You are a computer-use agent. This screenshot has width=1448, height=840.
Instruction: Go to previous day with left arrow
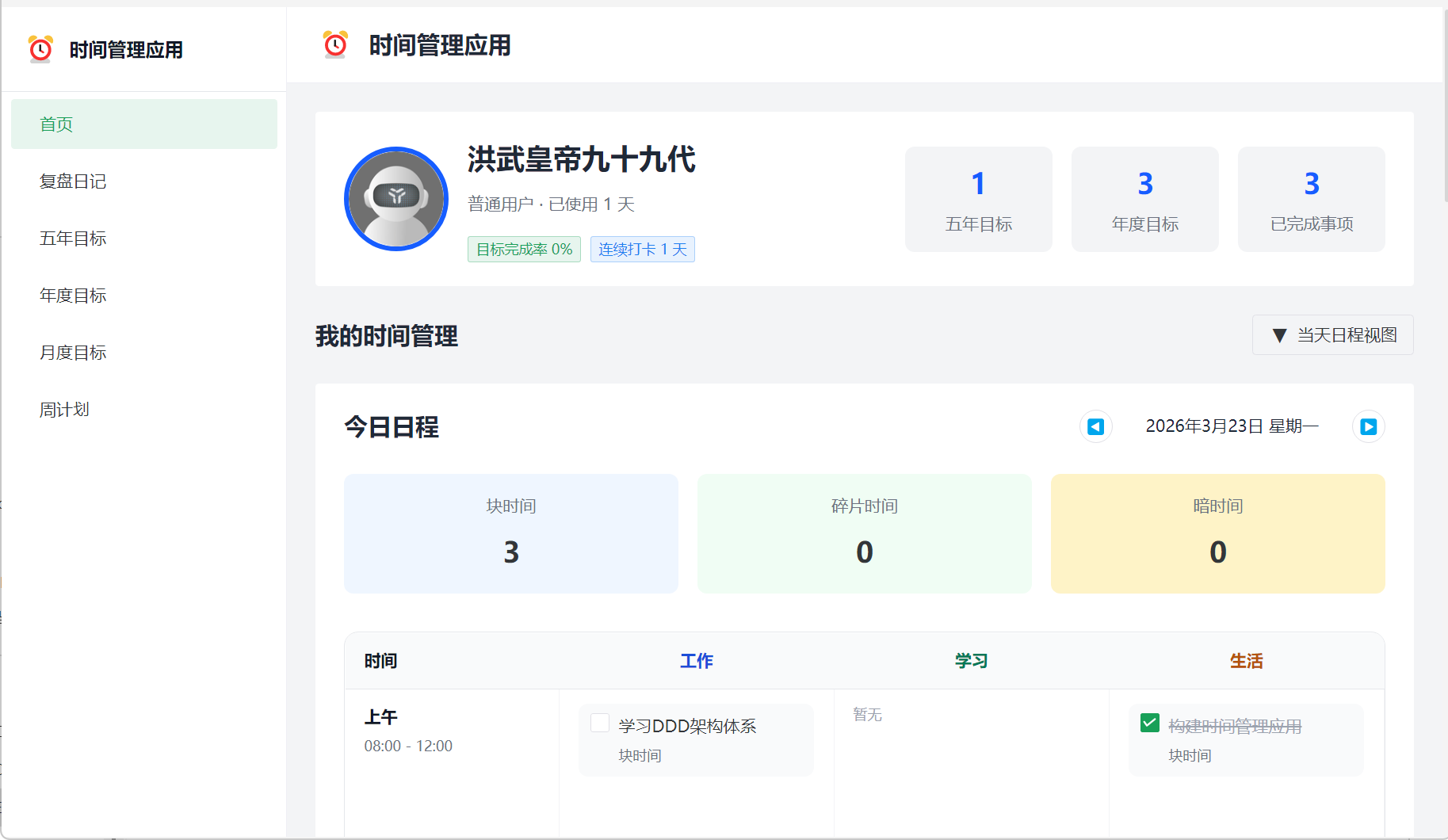point(1095,427)
